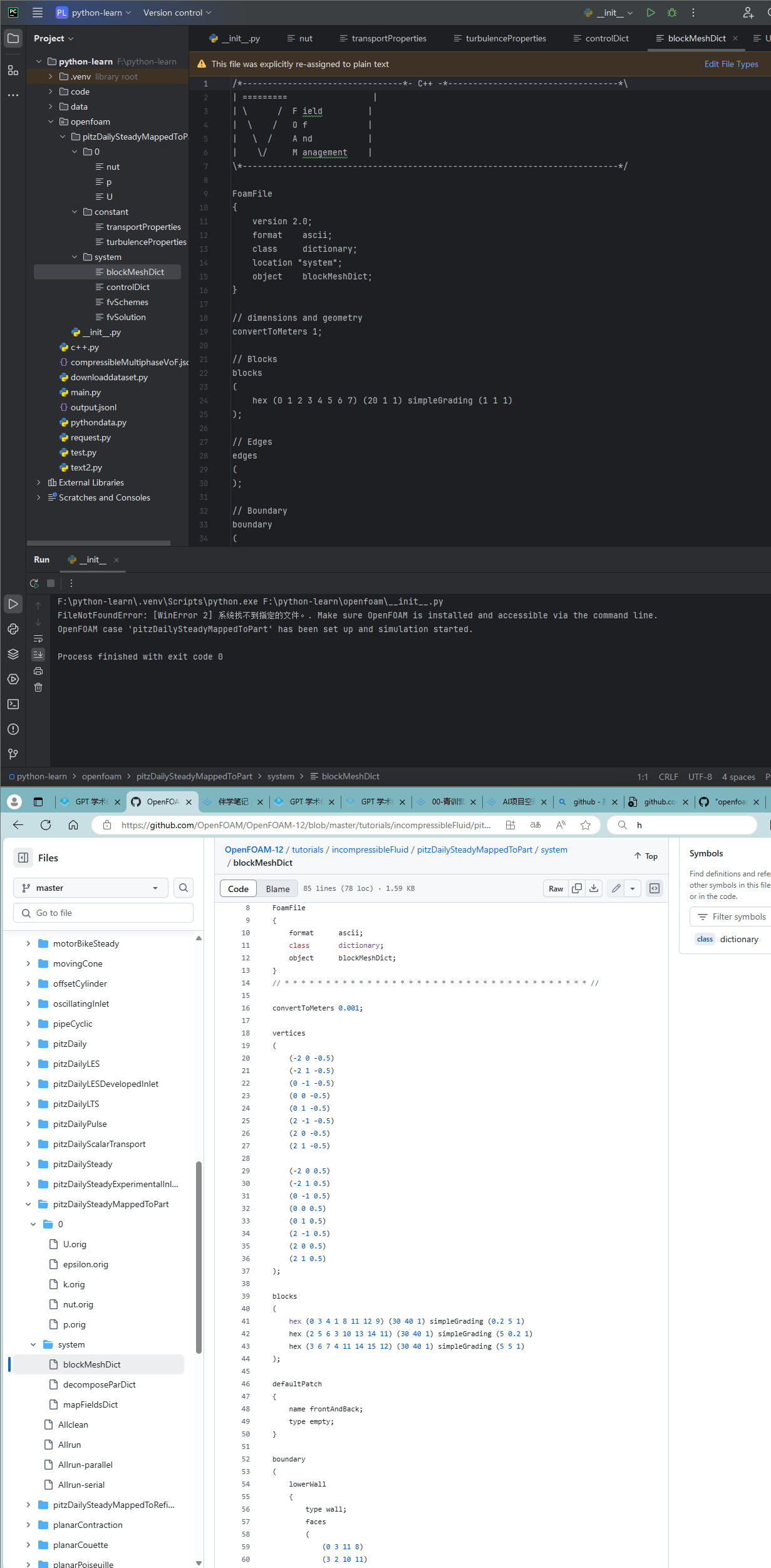This screenshot has width=771, height=1568.
Task: Open the Structure tool window icon
Action: [x=13, y=70]
